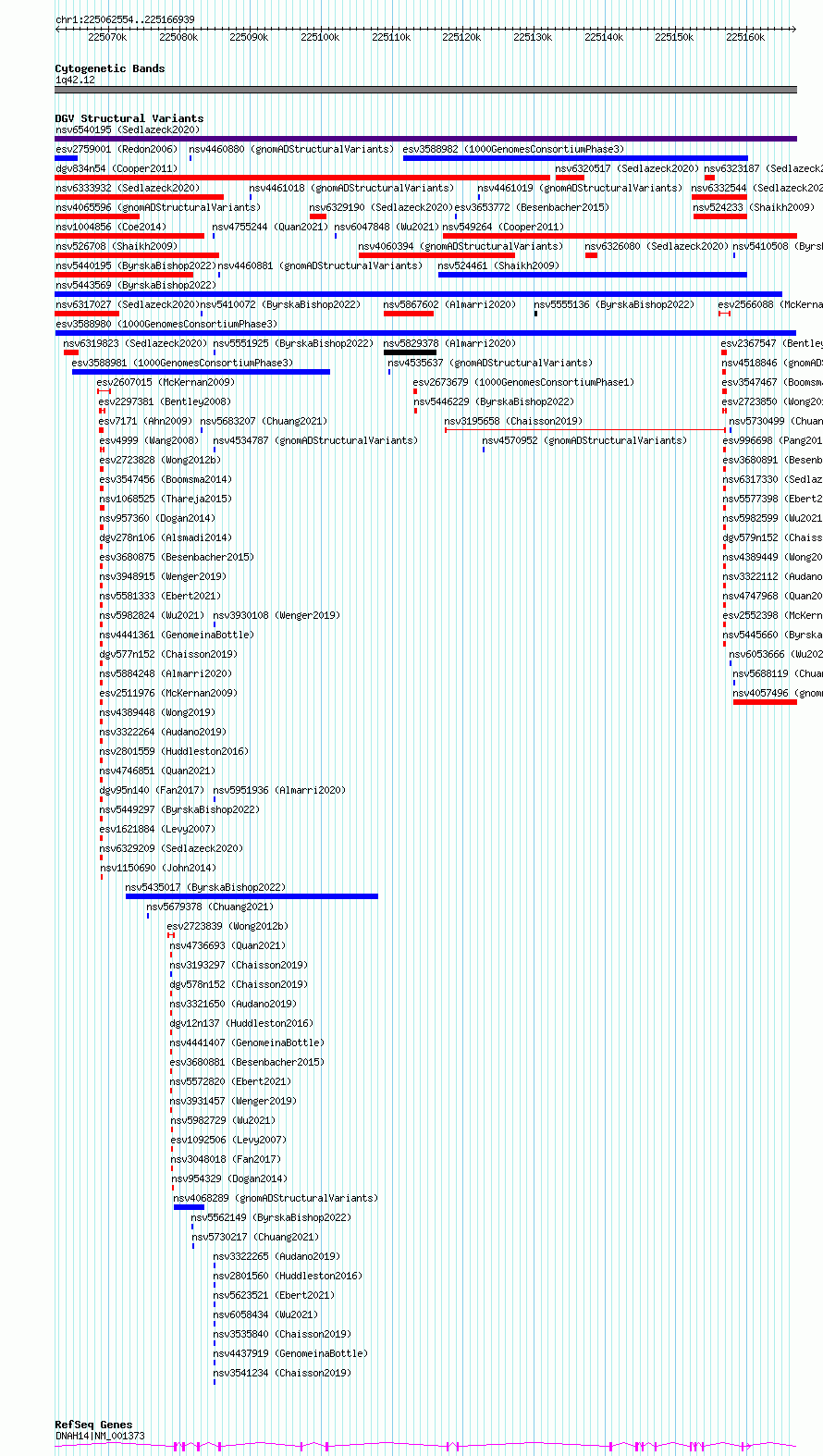Select nsv3541234 (Chaisson2019) label
Screen dimensions: 823x1456
pos(283,1373)
